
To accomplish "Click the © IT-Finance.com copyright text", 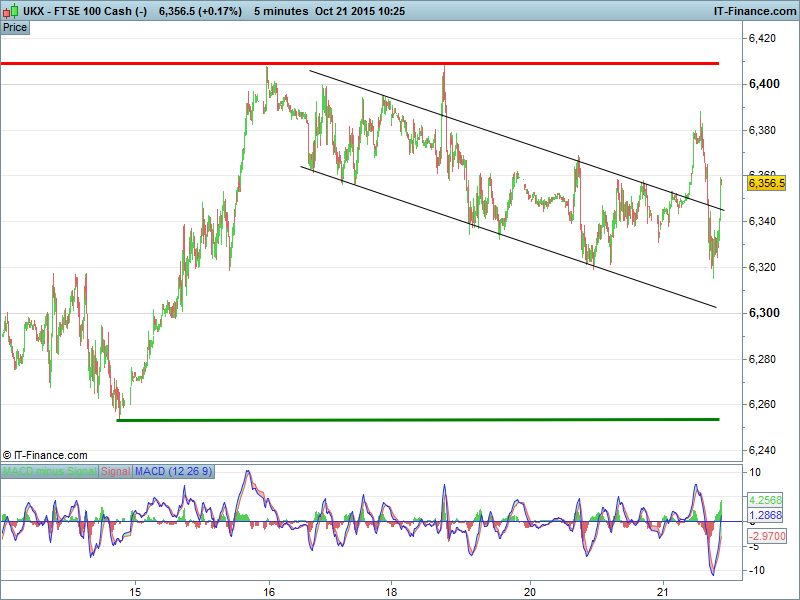I will (45, 455).
